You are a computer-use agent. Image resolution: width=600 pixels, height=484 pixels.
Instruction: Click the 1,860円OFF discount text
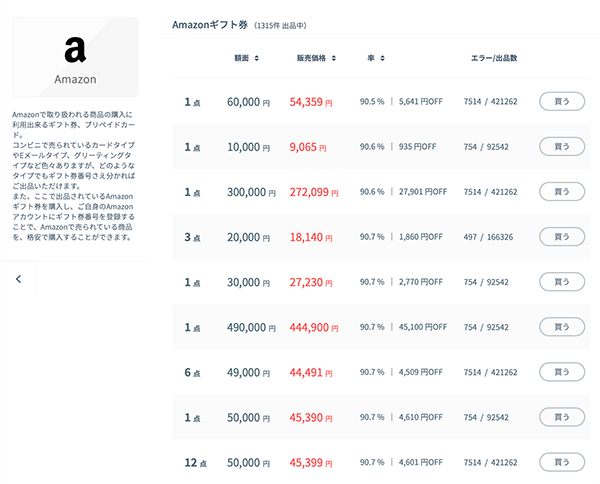coord(421,237)
